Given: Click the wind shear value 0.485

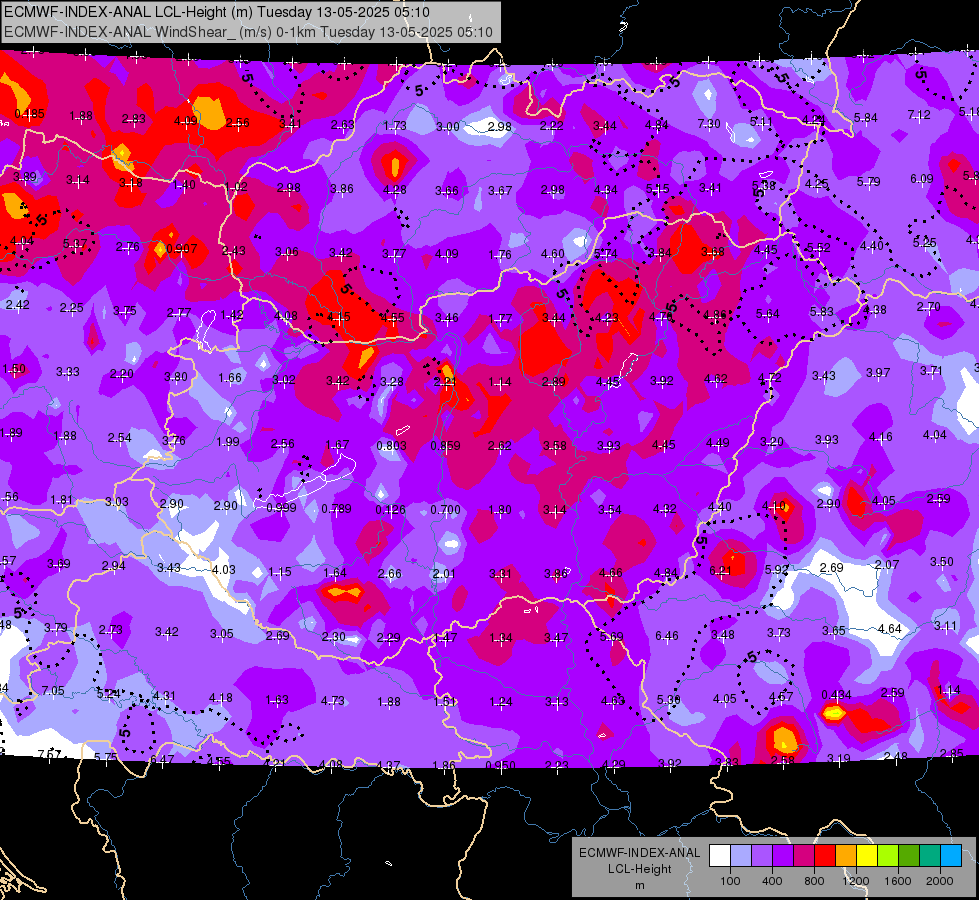Looking at the screenshot, I should 29,114.
